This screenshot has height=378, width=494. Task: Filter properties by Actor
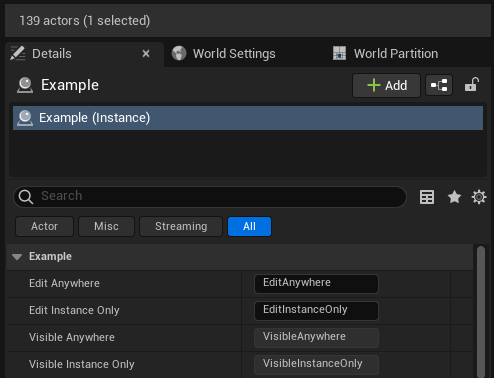click(44, 227)
